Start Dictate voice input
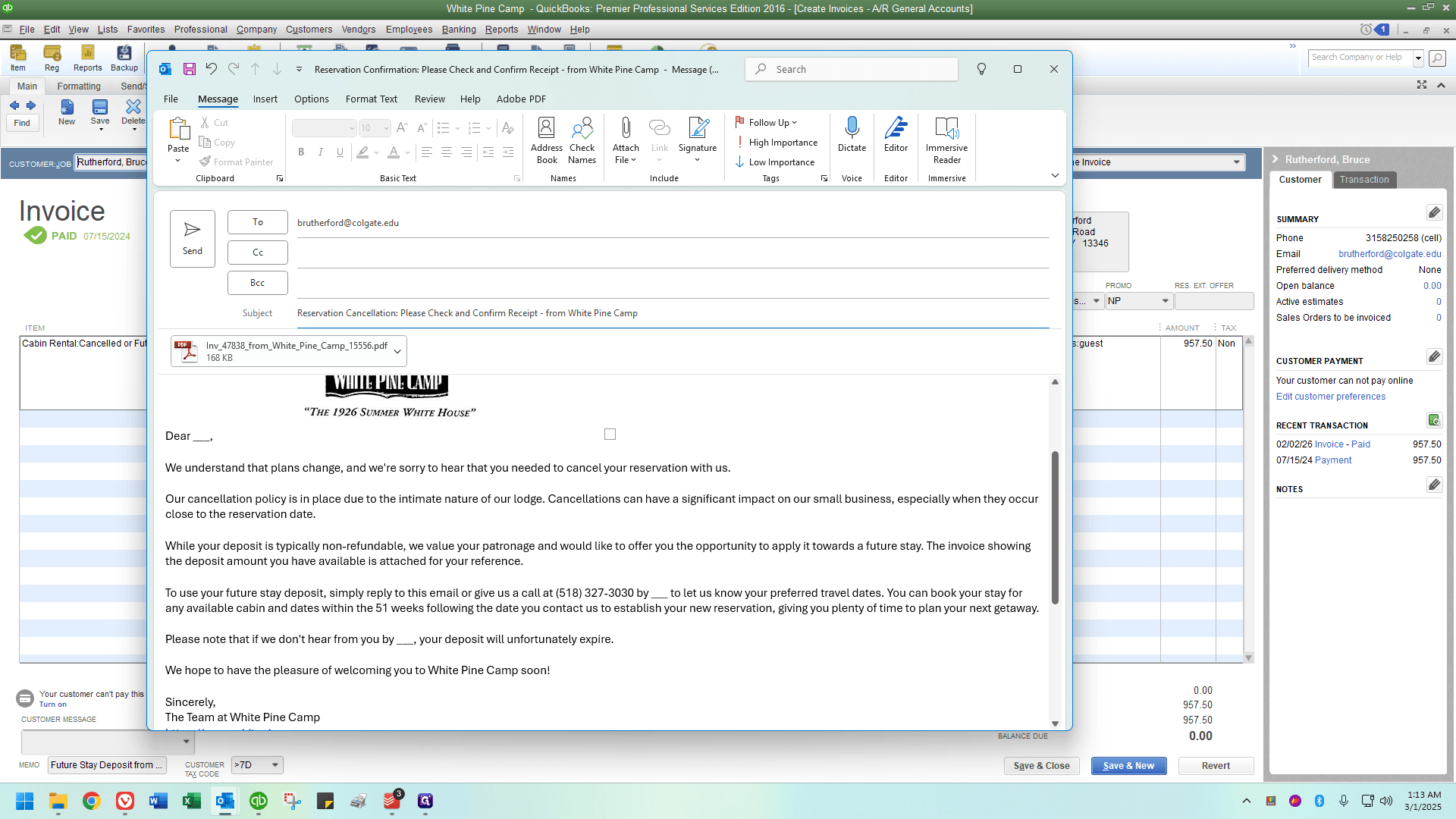 point(852,135)
